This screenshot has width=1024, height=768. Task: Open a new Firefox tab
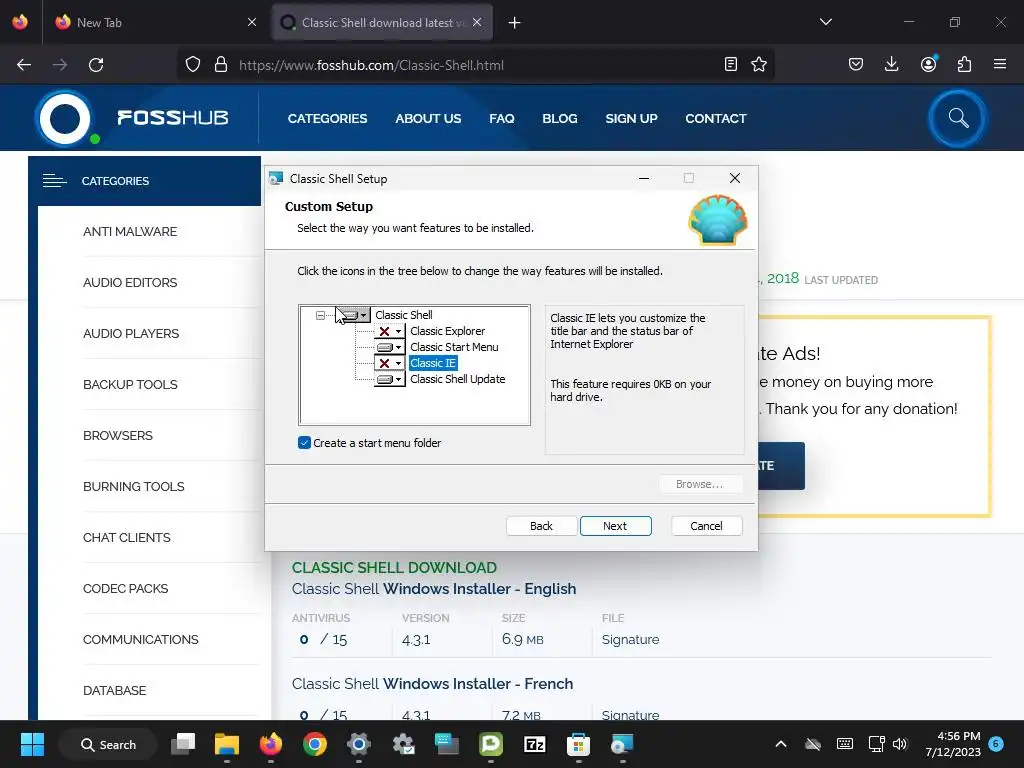pos(515,23)
